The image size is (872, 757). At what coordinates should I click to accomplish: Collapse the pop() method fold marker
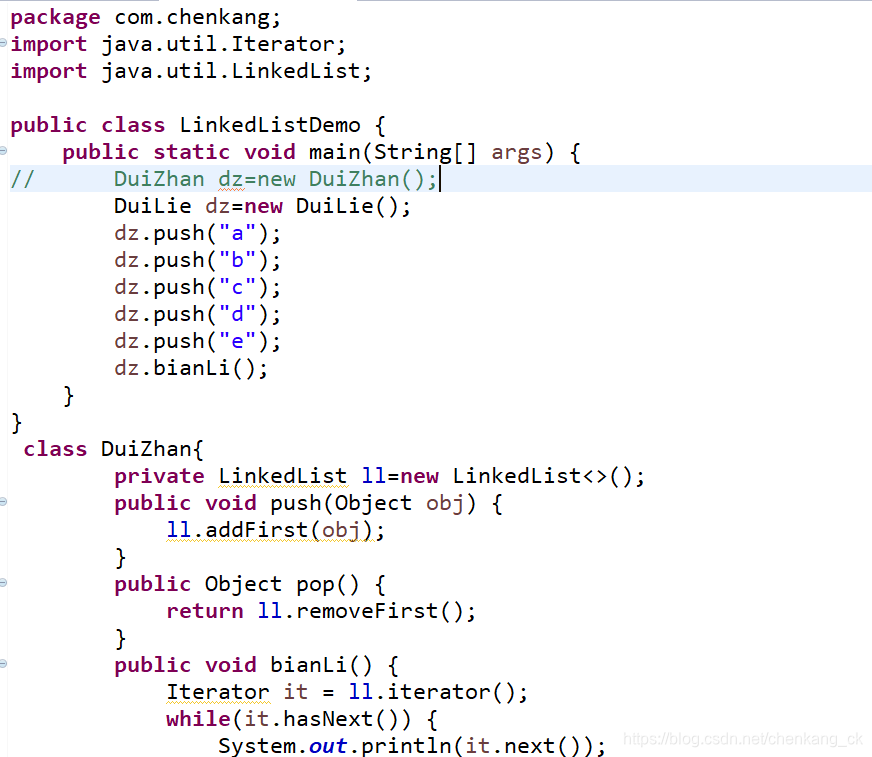(3, 582)
